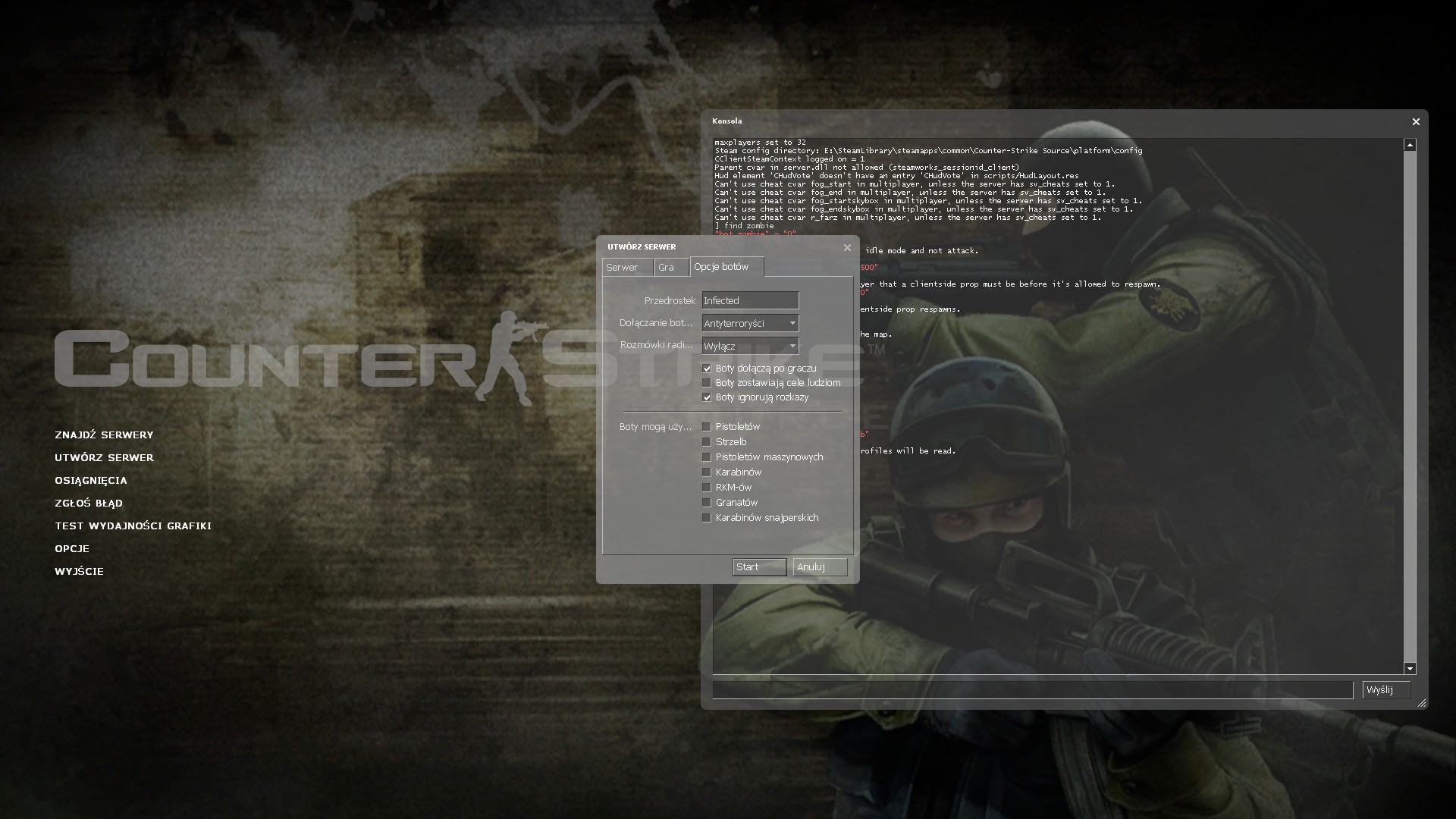Enable 'Boty zostawiają cele ludziom' checkbox
1456x819 pixels.
coord(707,383)
